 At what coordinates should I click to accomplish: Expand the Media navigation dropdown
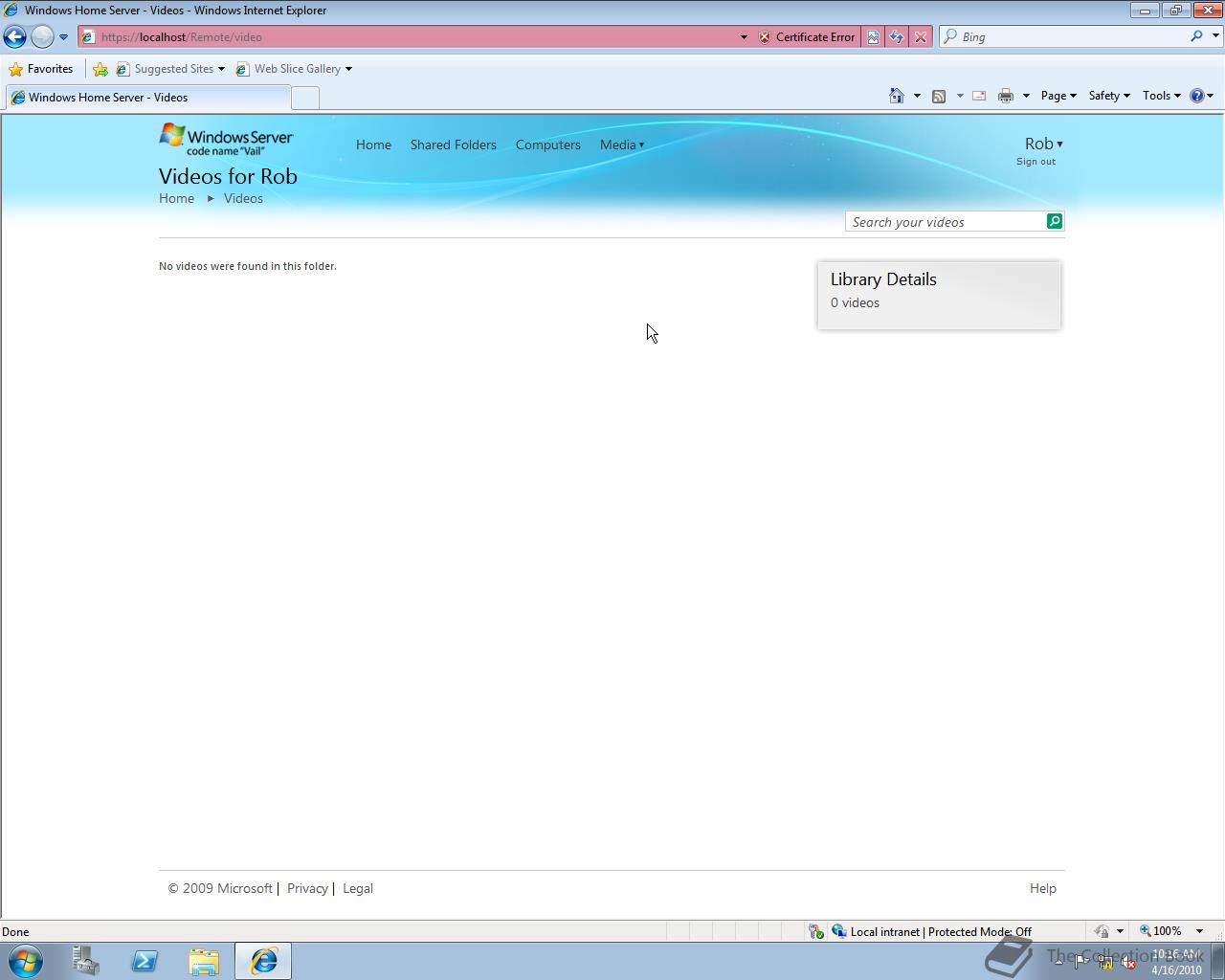click(x=622, y=145)
